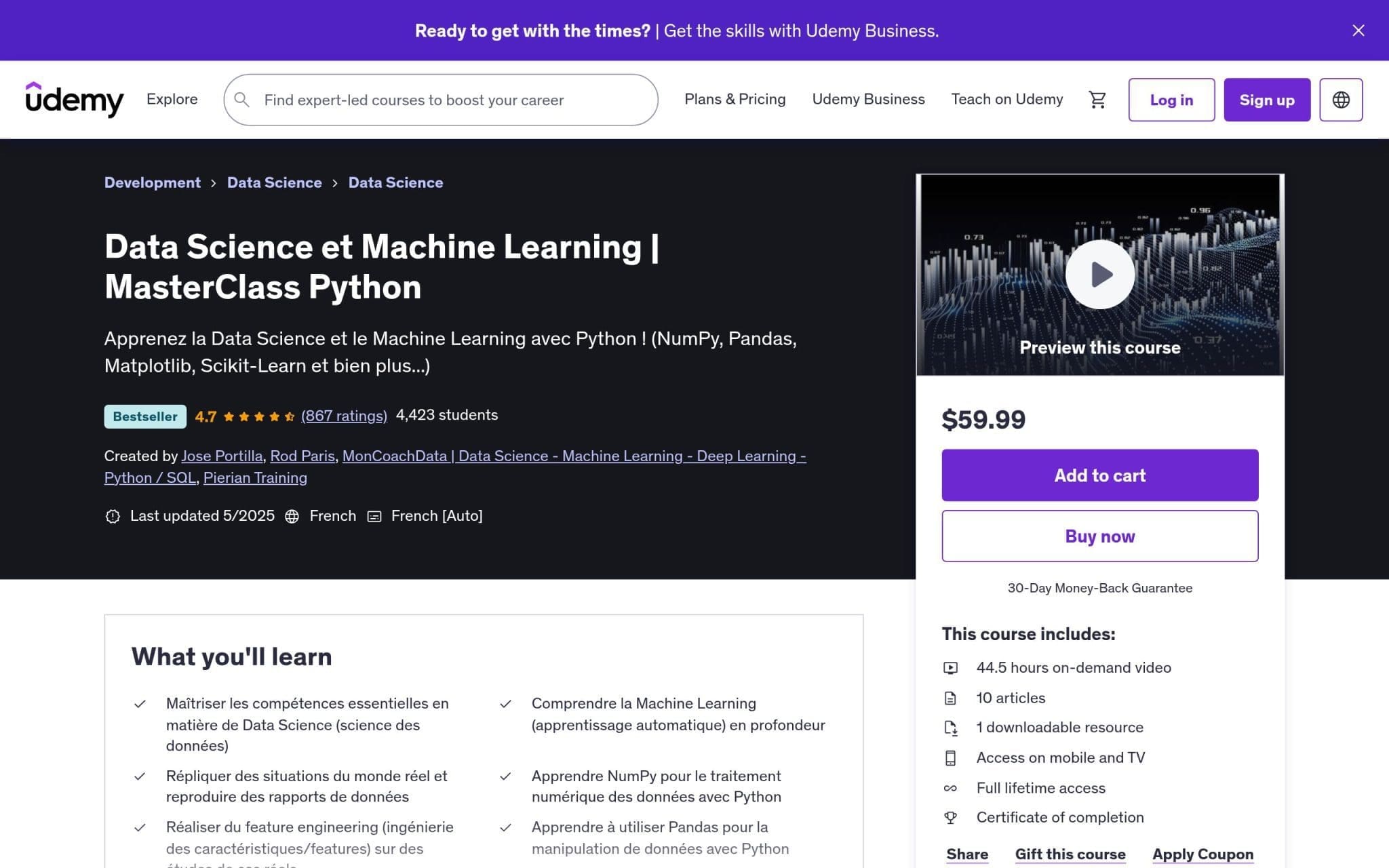Go to Development breadcrumb

click(x=153, y=182)
